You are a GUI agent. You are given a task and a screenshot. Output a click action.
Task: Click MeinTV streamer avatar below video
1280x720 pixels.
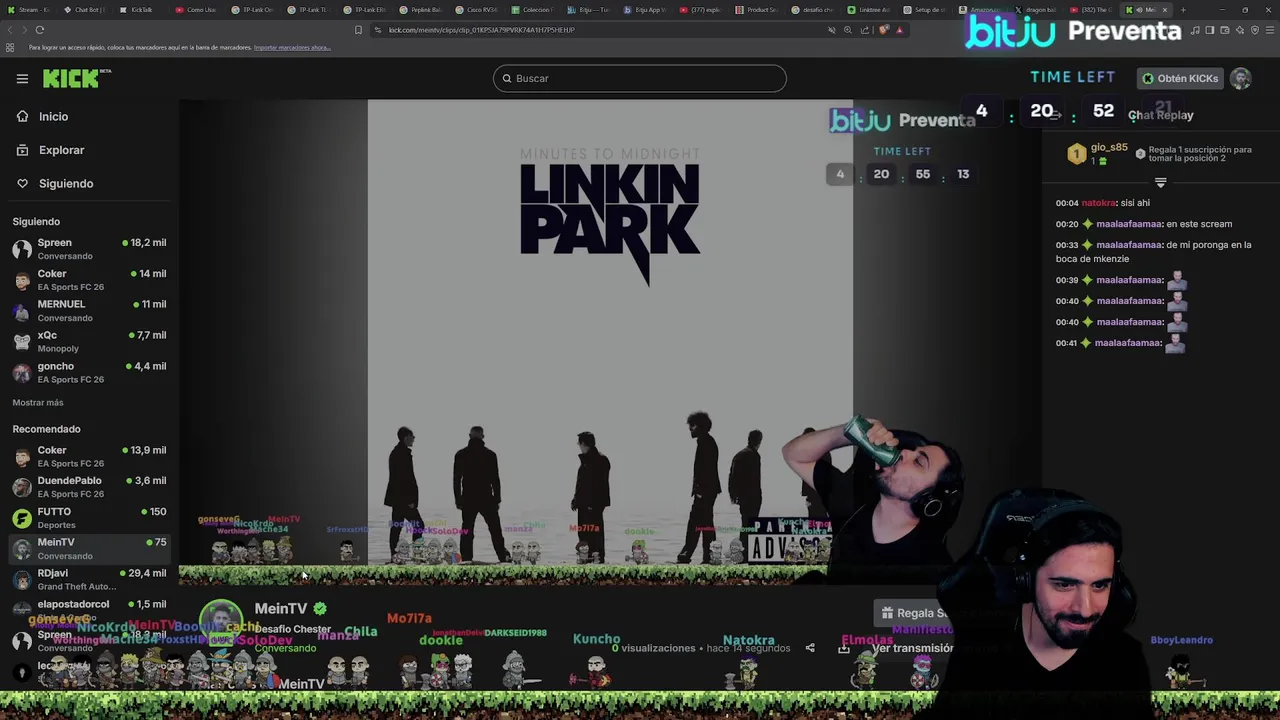click(221, 622)
